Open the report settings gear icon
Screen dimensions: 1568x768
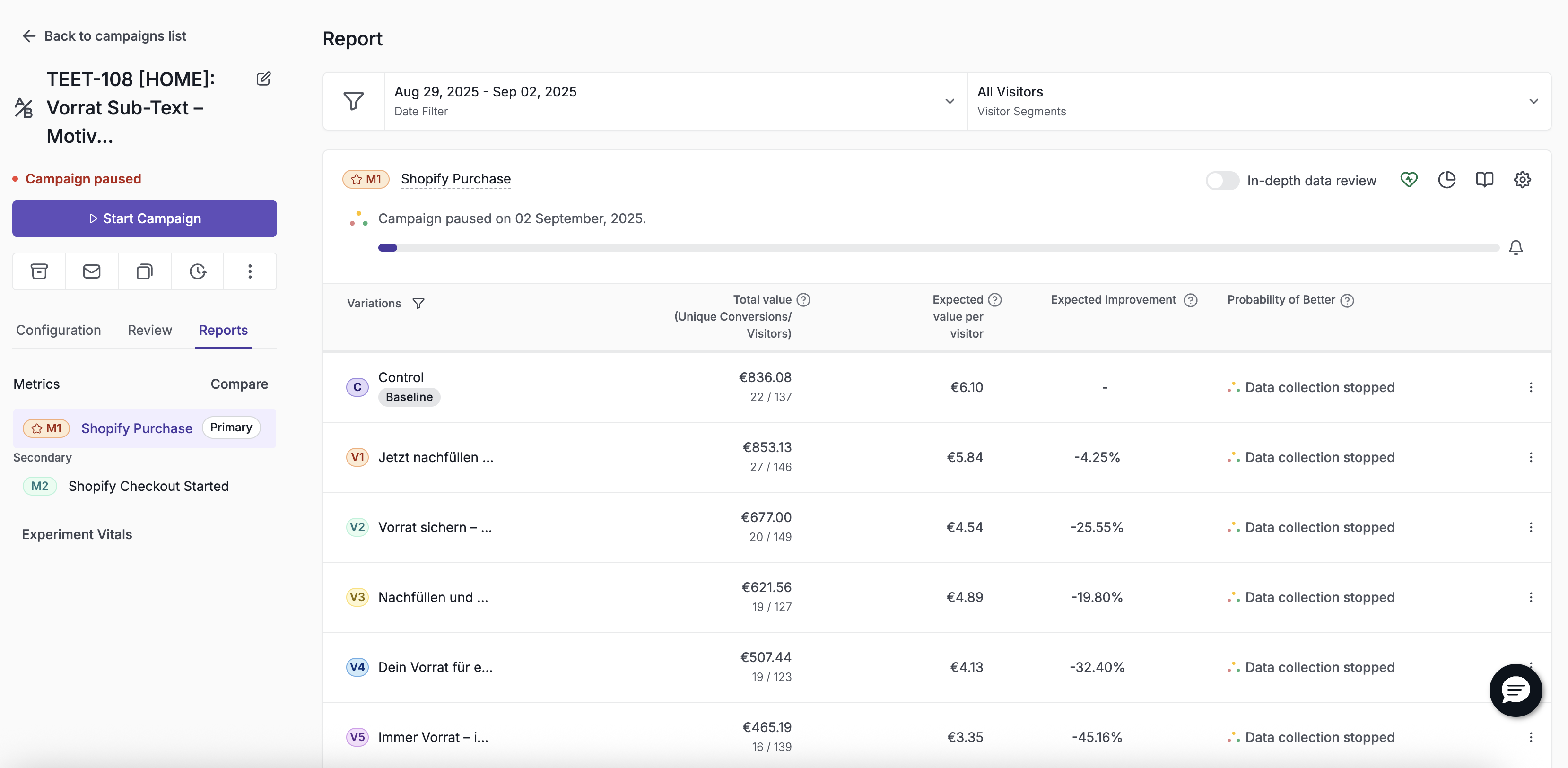pos(1522,180)
